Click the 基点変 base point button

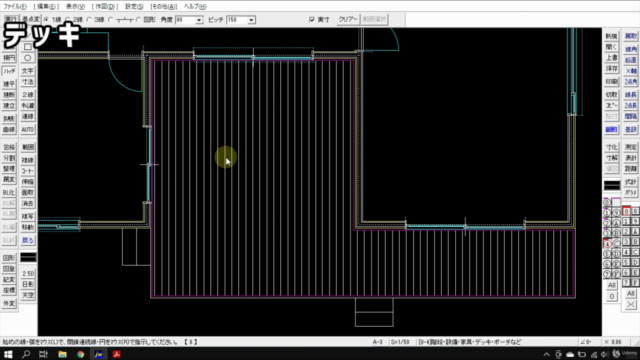pos(31,19)
